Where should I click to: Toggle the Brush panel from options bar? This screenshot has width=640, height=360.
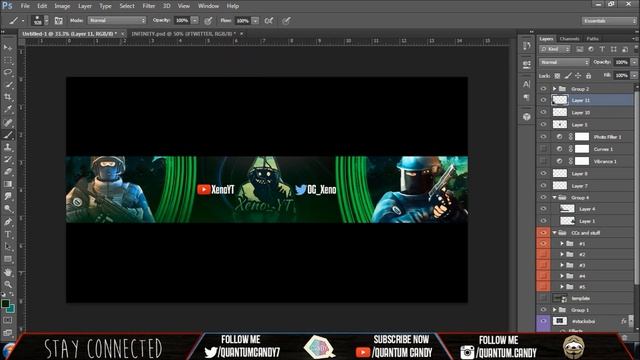click(58, 20)
